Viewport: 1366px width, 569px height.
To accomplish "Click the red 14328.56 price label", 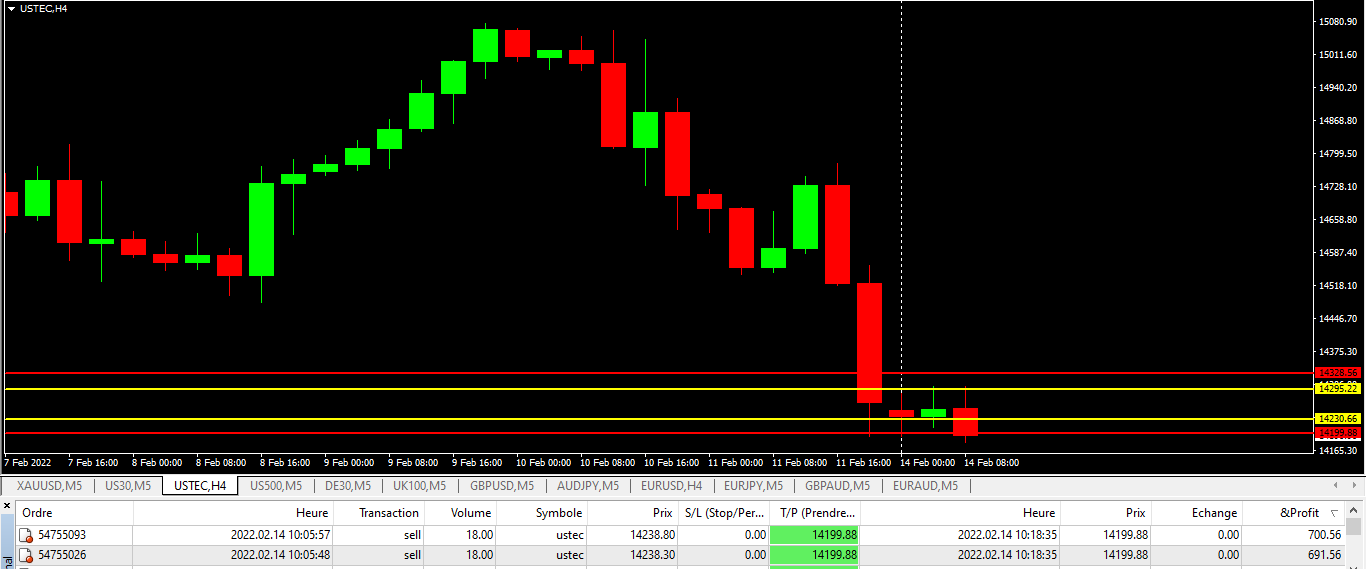I will 1337,372.
